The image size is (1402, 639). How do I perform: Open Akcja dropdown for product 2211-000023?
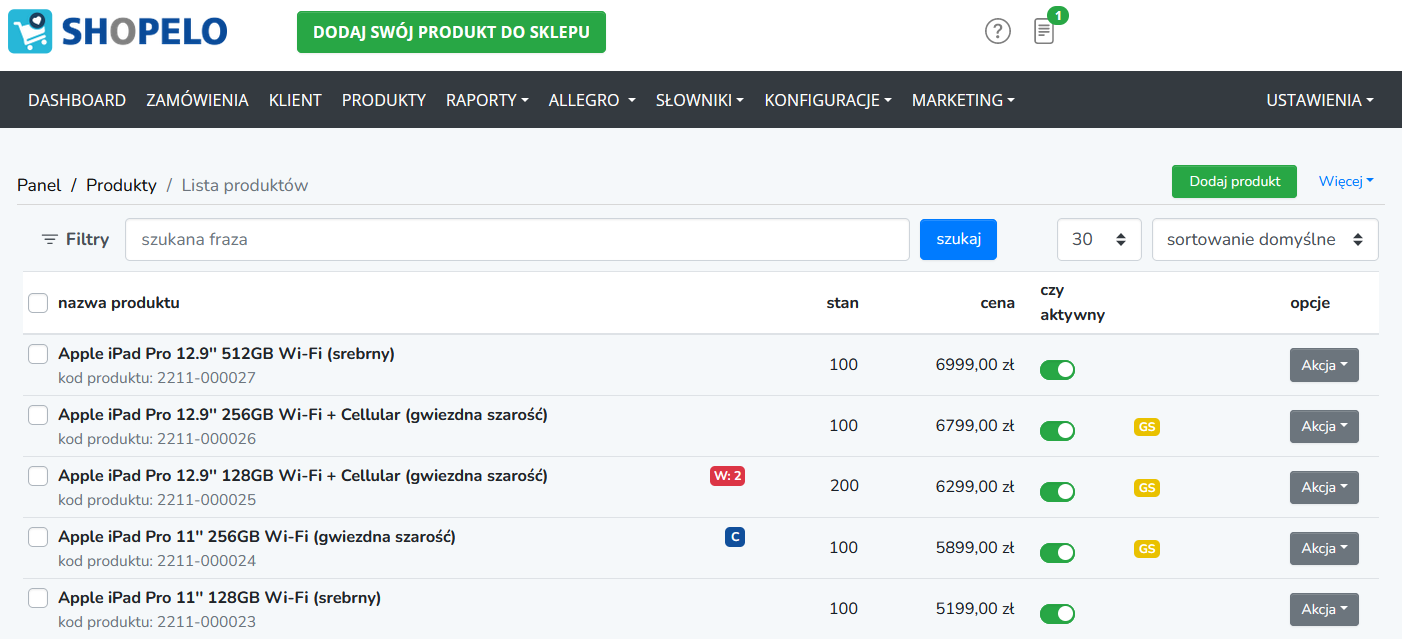[x=1324, y=610]
